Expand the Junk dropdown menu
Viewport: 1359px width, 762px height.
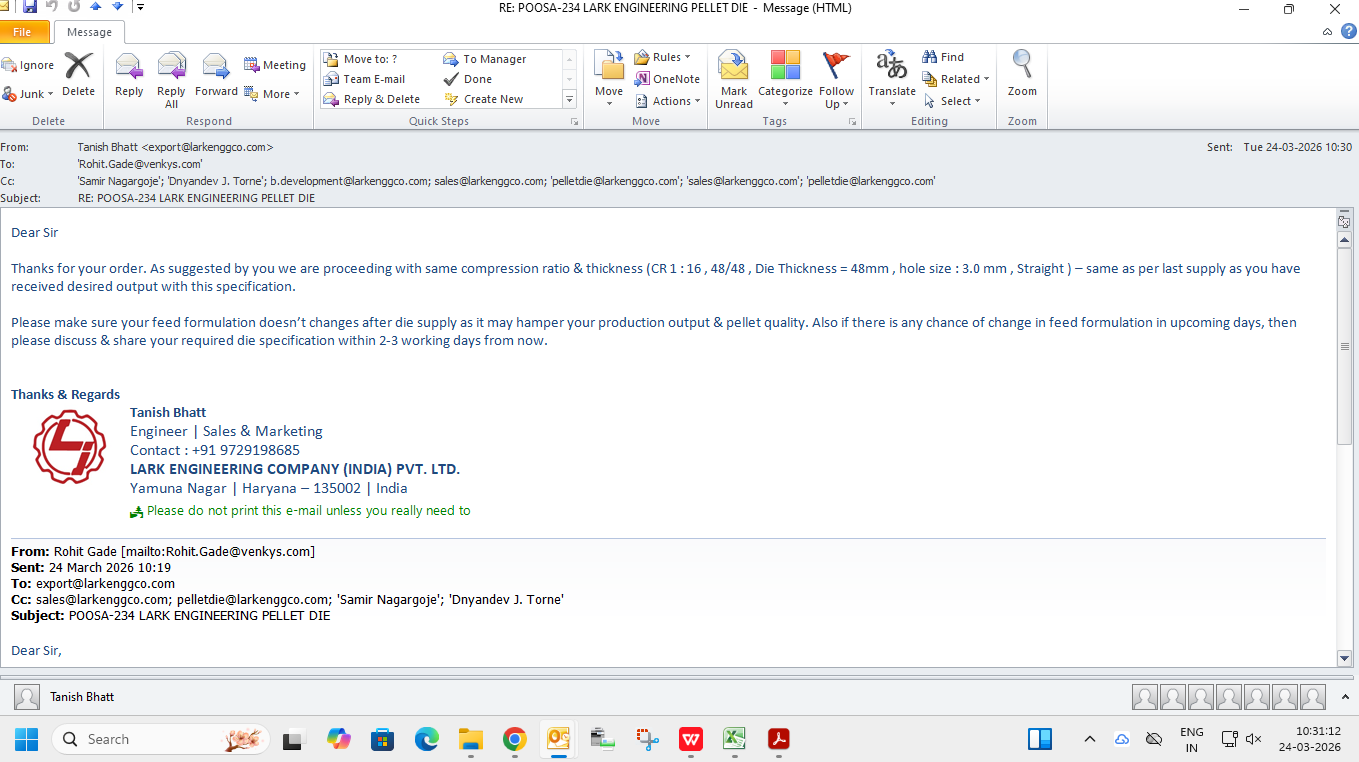pyautogui.click(x=28, y=94)
